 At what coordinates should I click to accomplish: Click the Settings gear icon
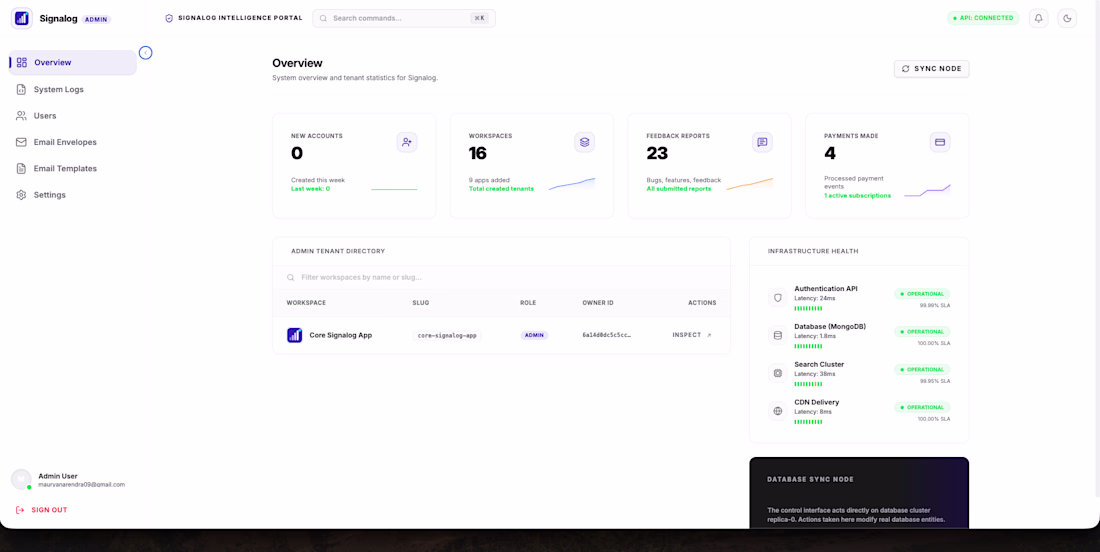21,195
